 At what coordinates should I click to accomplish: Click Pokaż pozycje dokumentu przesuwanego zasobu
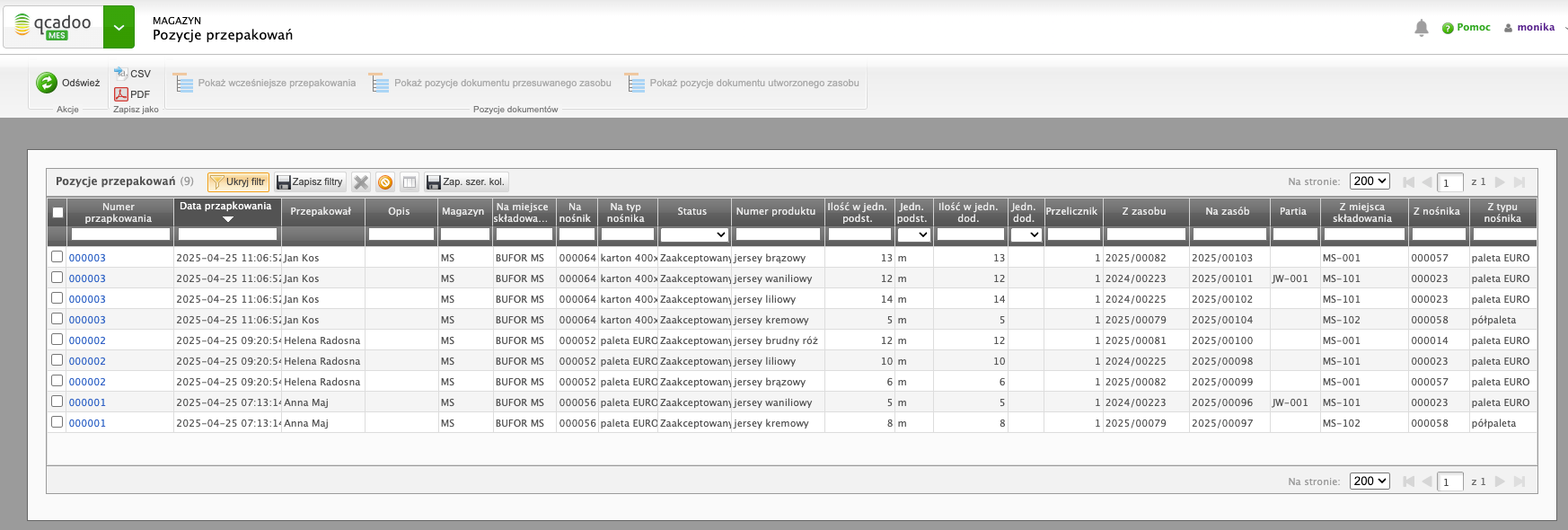491,84
